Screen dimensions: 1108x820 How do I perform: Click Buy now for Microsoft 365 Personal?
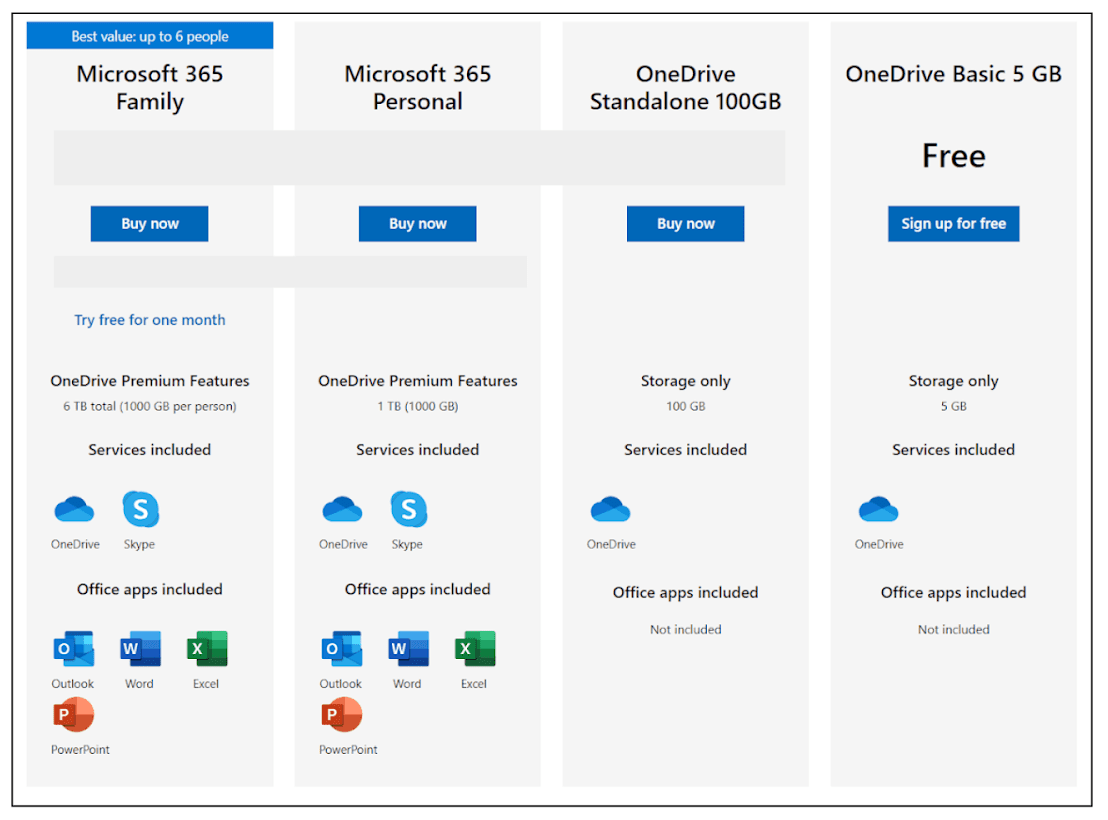click(417, 223)
